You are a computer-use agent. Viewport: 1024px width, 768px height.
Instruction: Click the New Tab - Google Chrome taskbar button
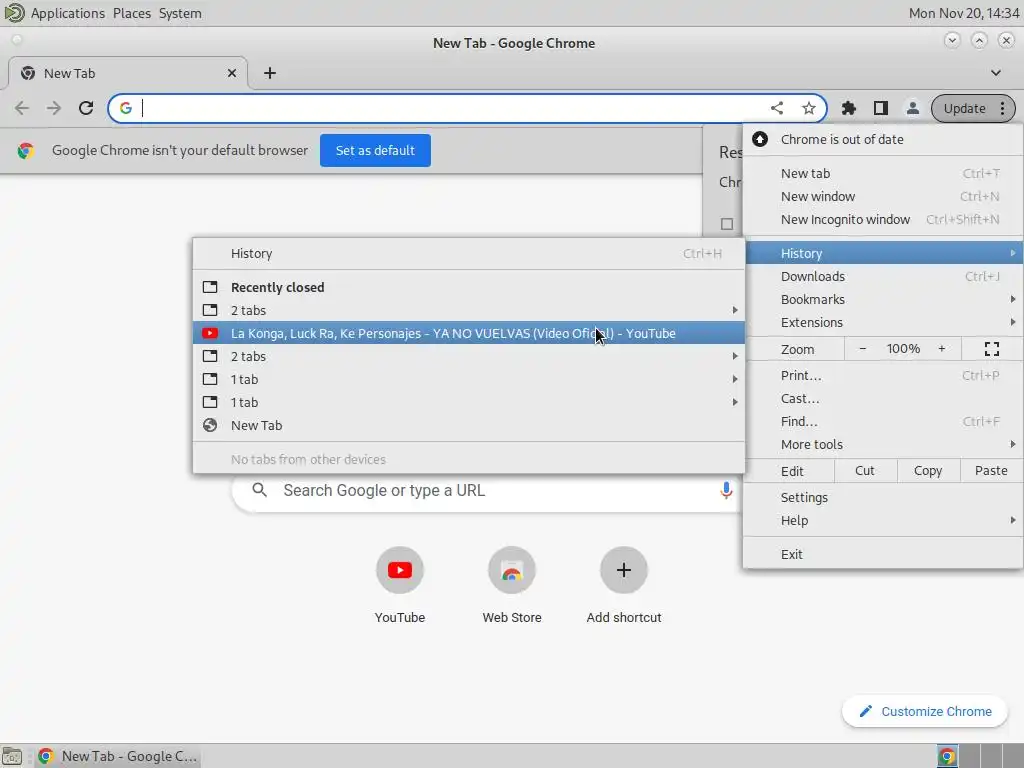118,756
